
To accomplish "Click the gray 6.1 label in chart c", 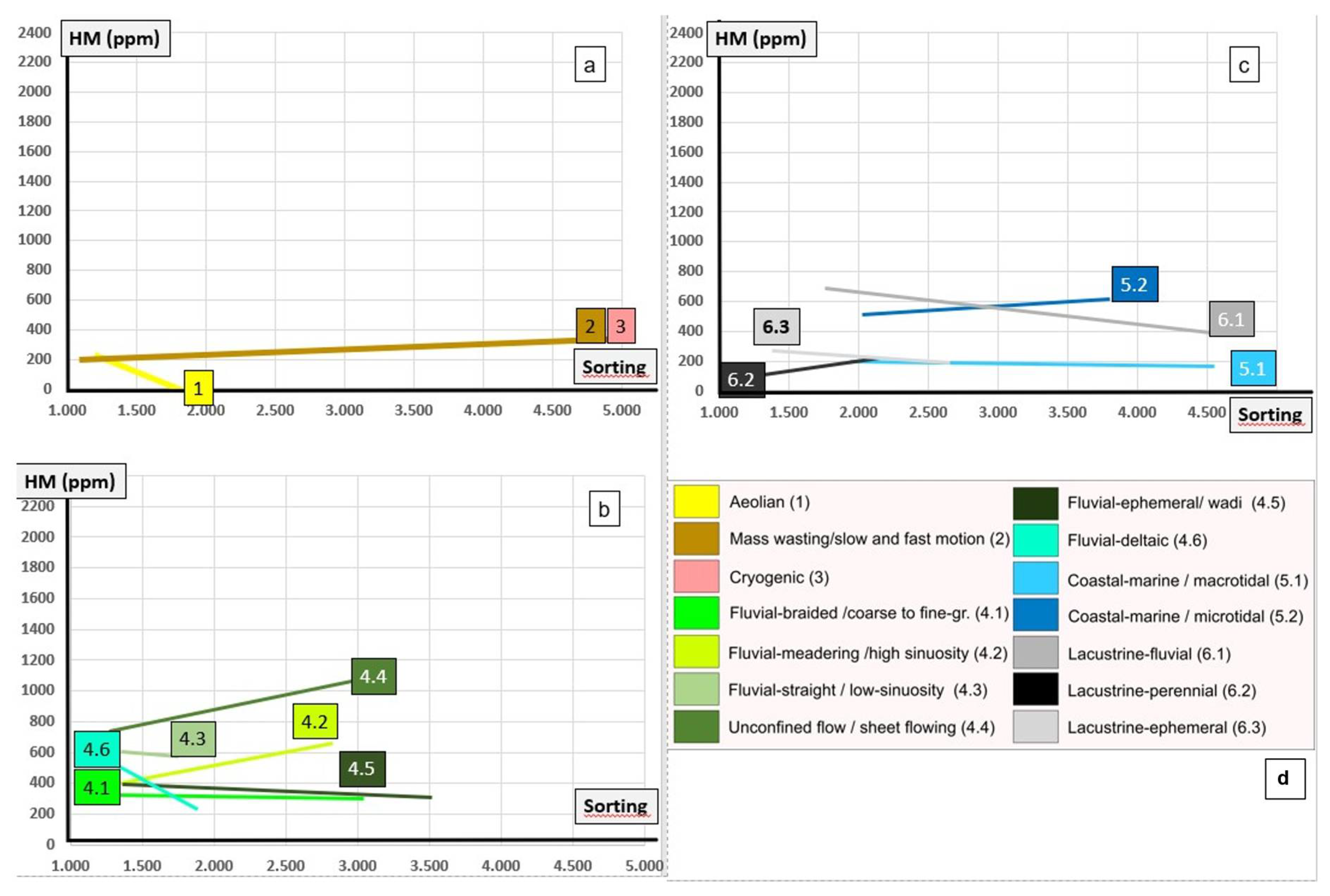I will [1231, 319].
